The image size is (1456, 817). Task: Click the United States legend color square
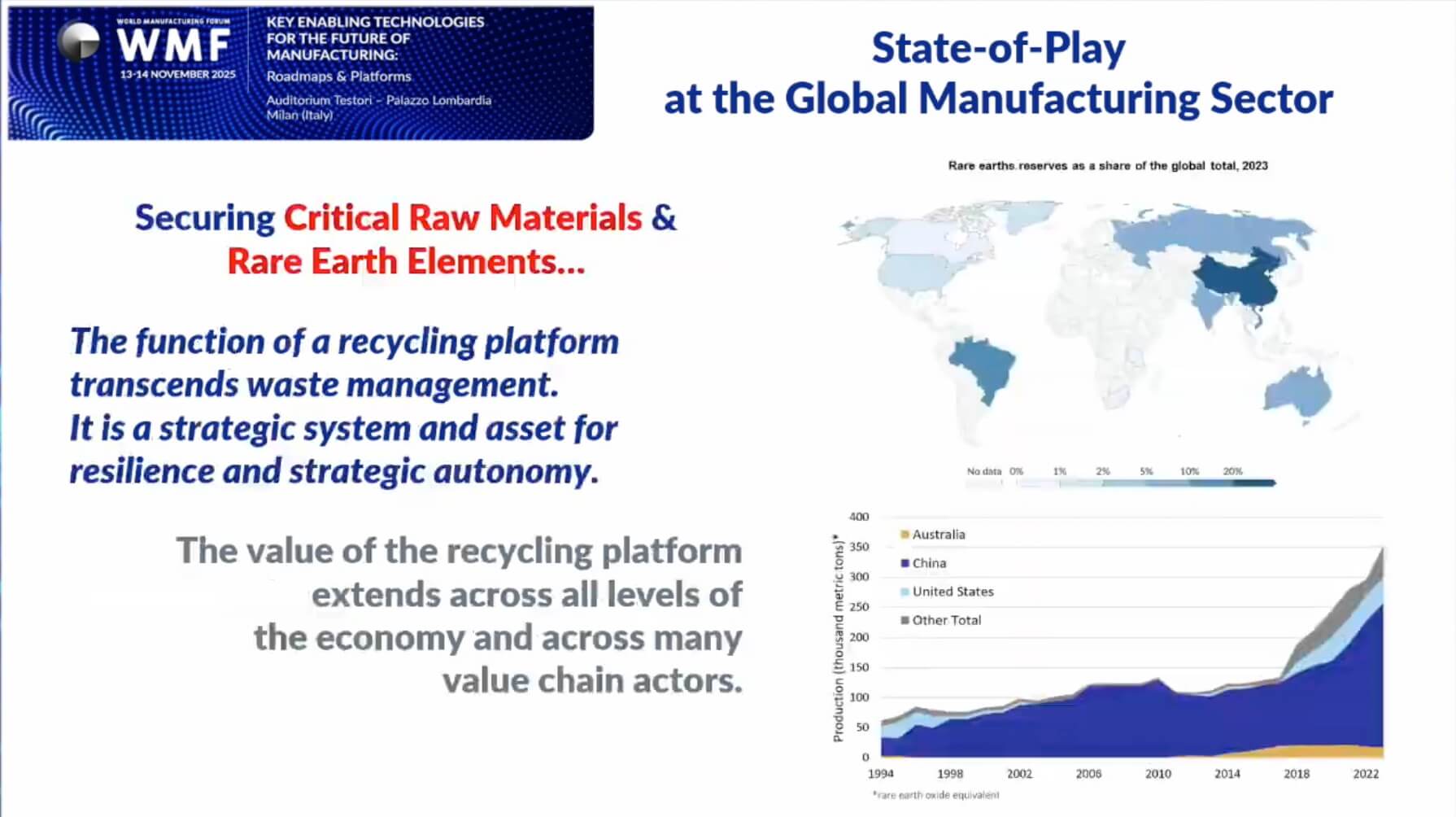(905, 592)
